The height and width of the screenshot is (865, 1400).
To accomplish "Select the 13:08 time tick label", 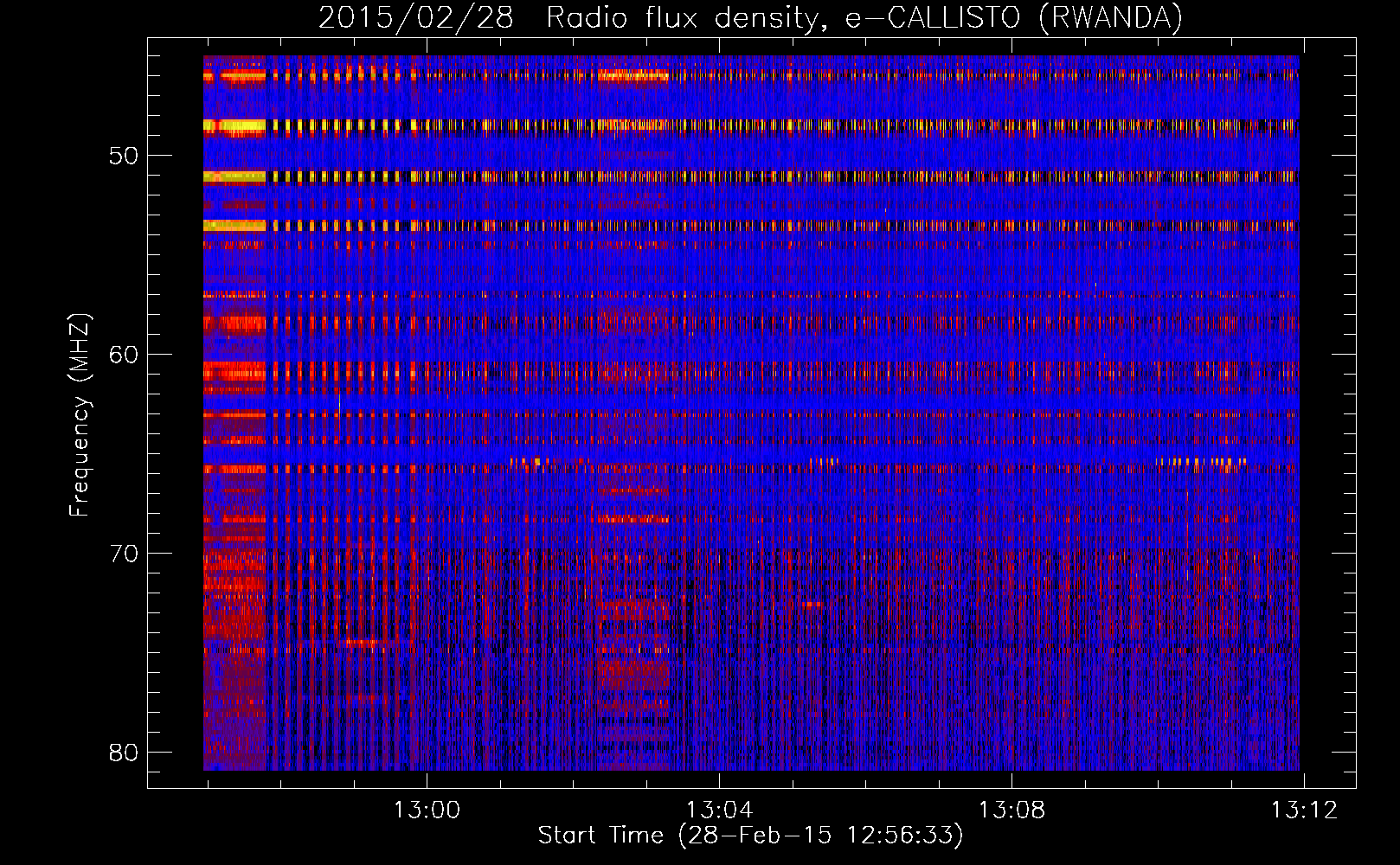I will coord(1011,811).
